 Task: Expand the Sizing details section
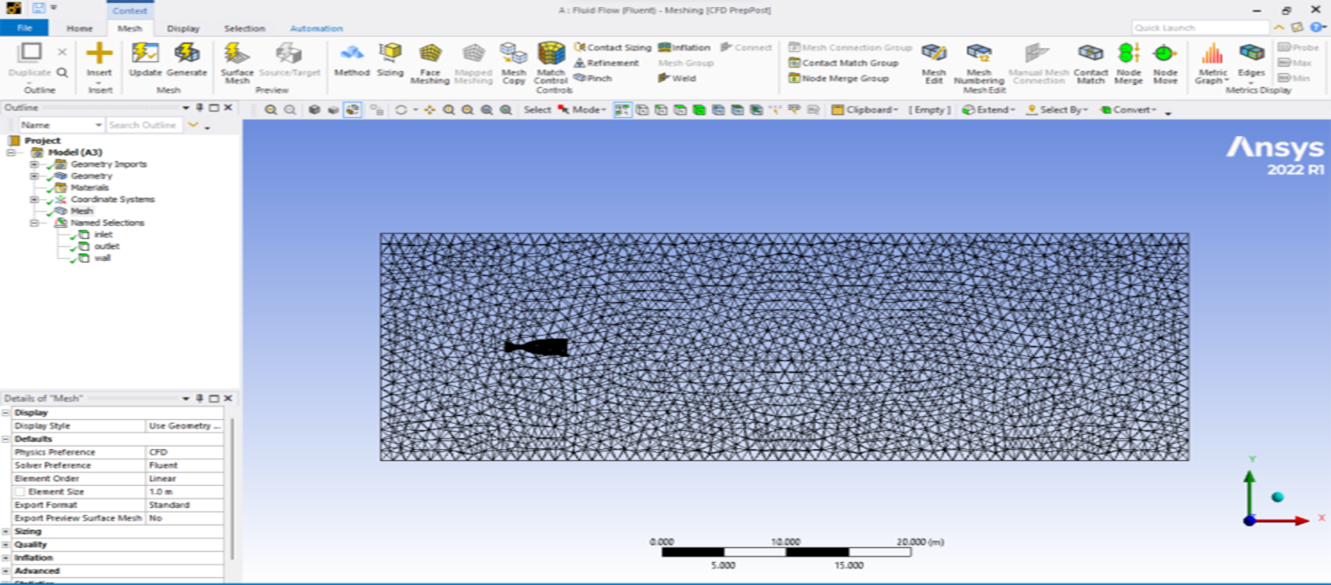pos(6,531)
